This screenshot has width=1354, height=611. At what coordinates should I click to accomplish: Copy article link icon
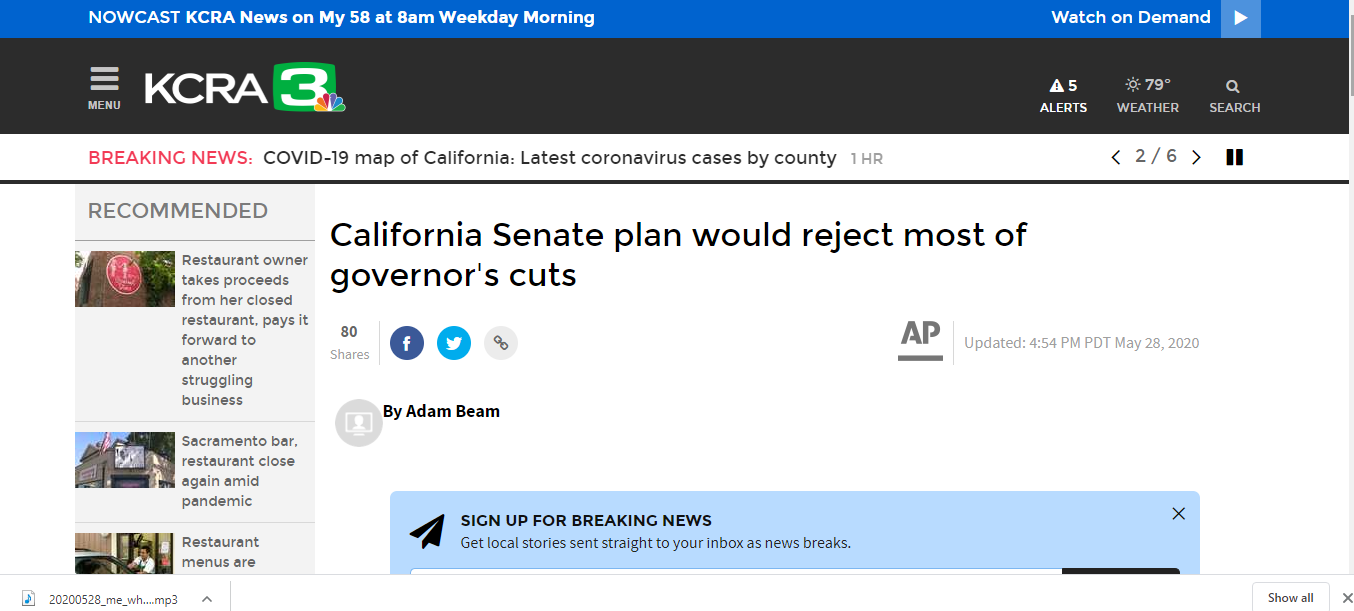pos(501,343)
